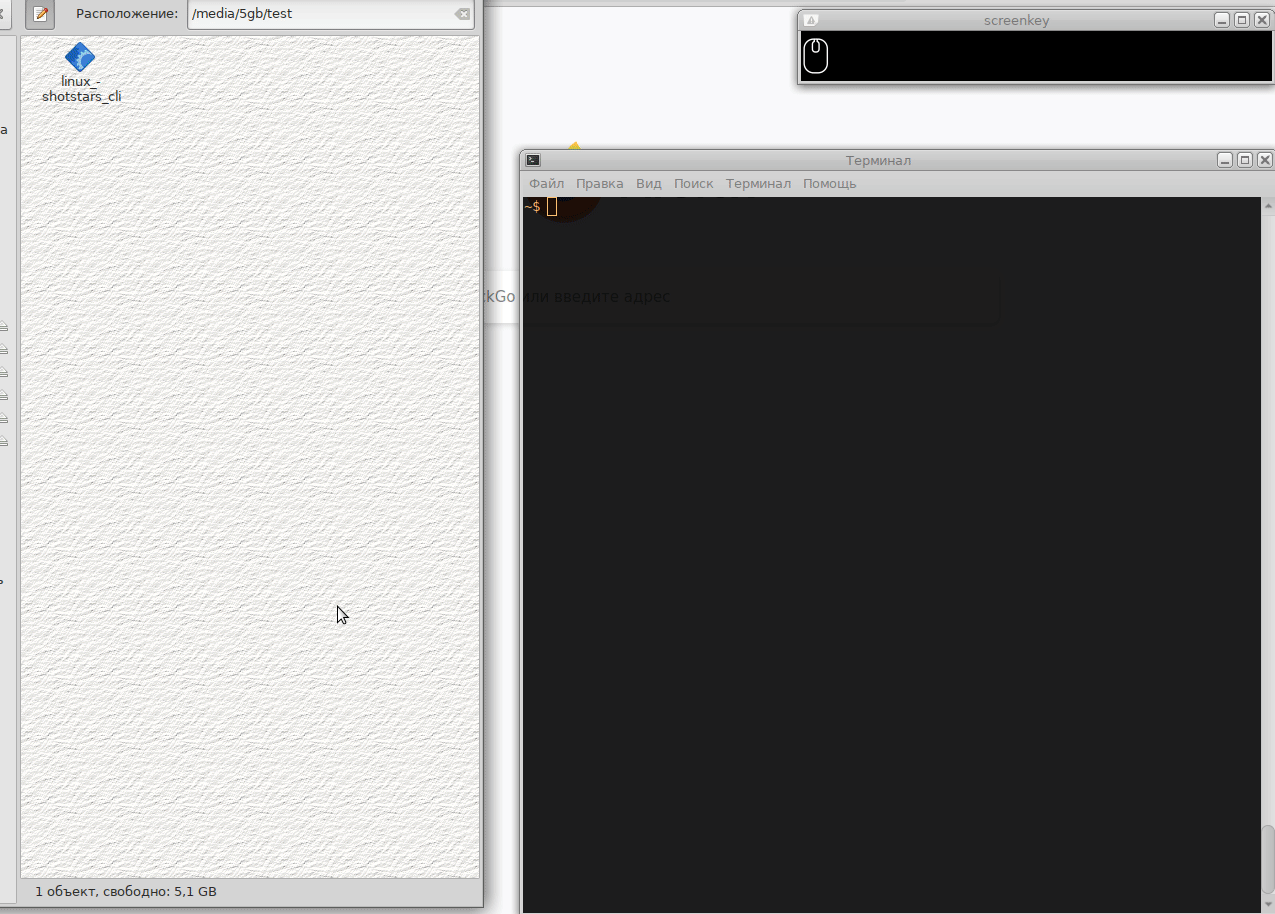Screen dimensions: 1275x914
Task: Open the Вид menu in the Terminal
Action: click(x=648, y=183)
